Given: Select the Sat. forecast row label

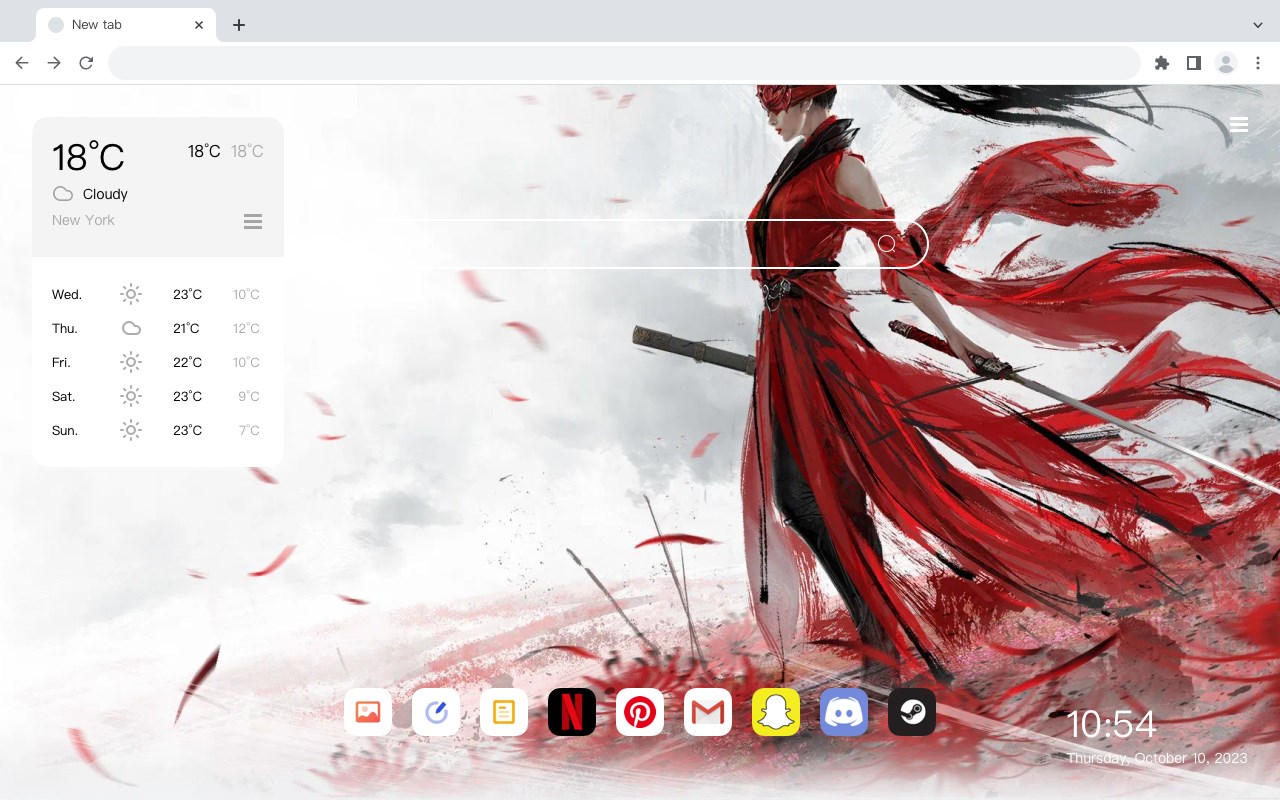Looking at the screenshot, I should pos(64,397).
